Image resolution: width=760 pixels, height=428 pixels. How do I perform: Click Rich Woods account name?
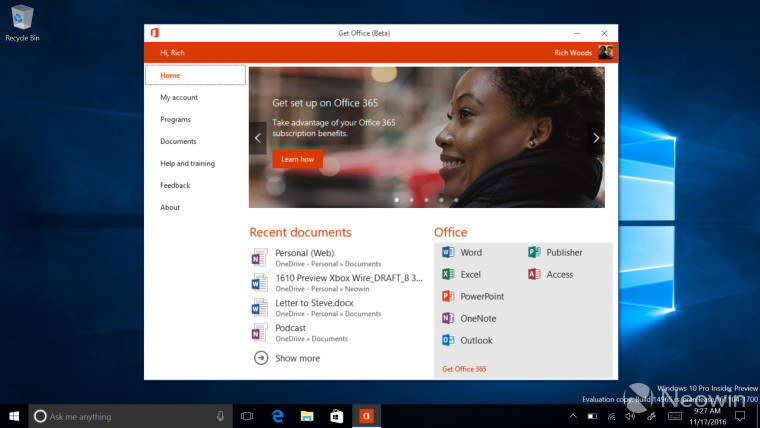tap(573, 52)
